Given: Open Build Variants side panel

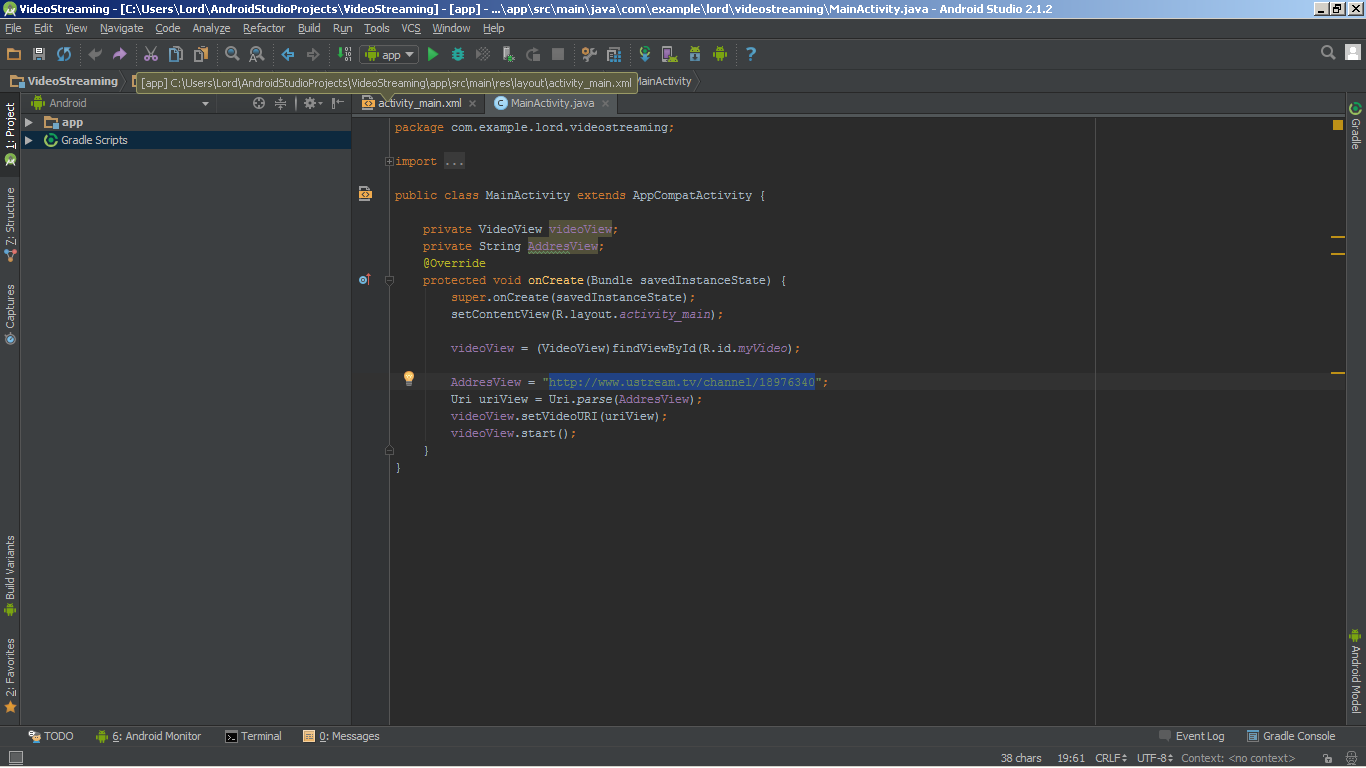Looking at the screenshot, I should tap(10, 575).
